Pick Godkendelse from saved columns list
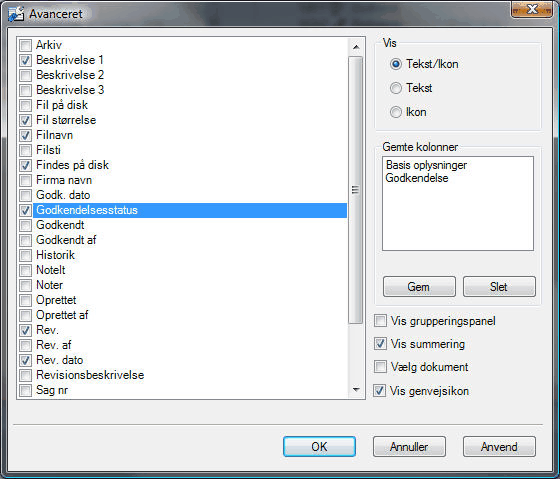The height and width of the screenshot is (479, 560). 417,178
